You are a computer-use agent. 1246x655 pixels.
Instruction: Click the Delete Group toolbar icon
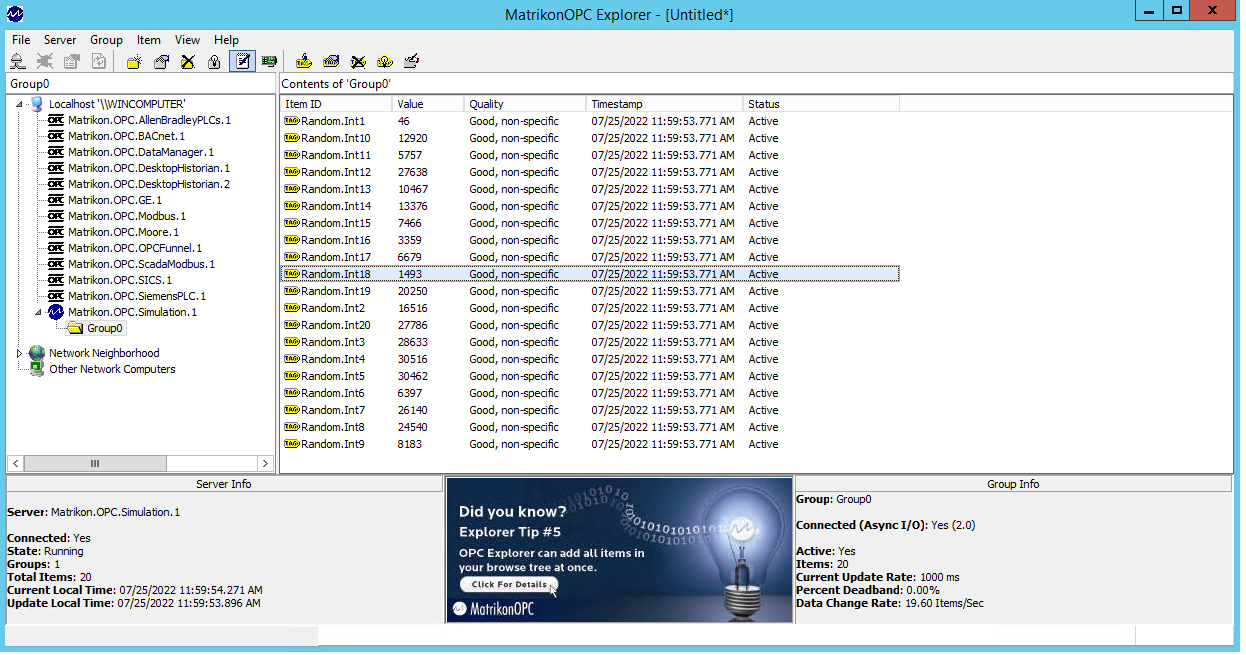pyautogui.click(x=188, y=61)
